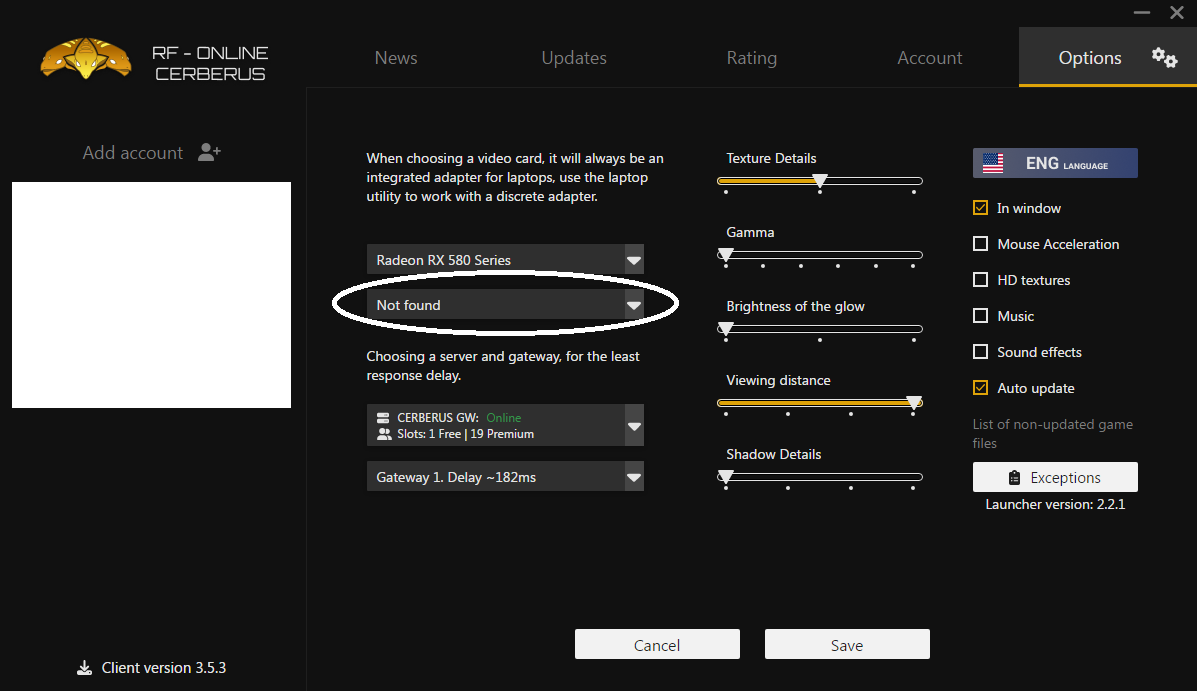Expand the Not found dropdown arrow

point(634,305)
